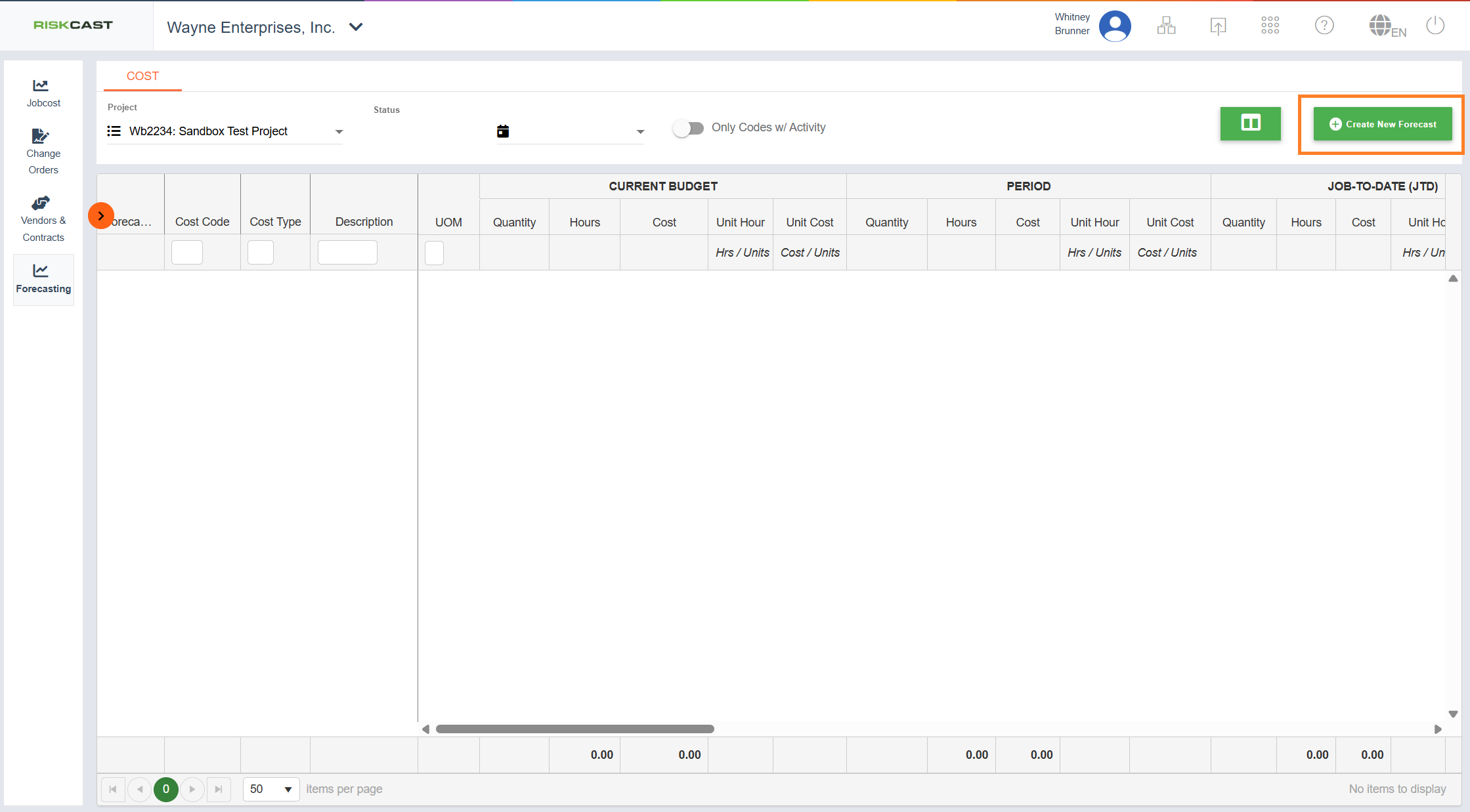Click the power logout icon
1470x812 pixels.
[1435, 26]
